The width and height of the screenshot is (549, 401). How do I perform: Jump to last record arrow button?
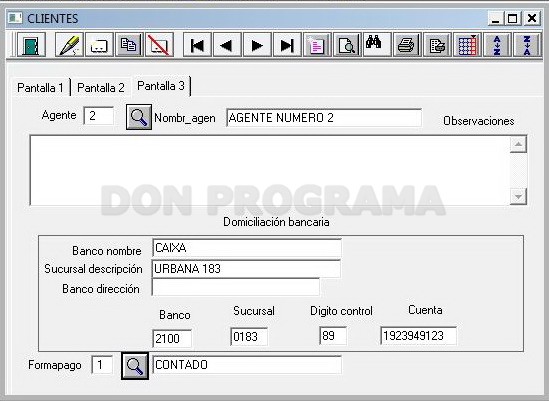pyautogui.click(x=287, y=45)
